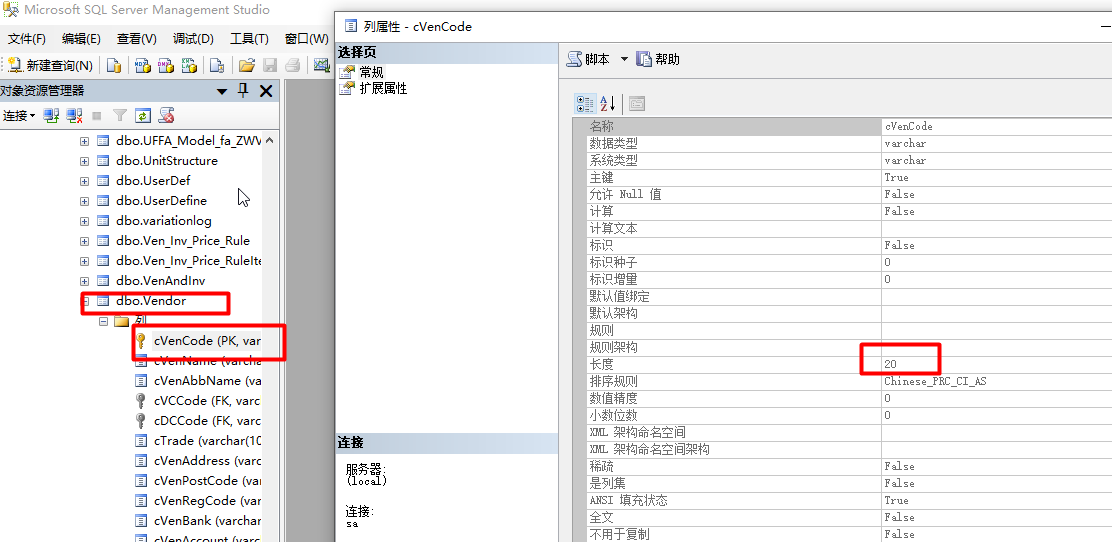The image size is (1112, 542).
Task: Click the Print toolbar icon
Action: pyautogui.click(x=292, y=65)
